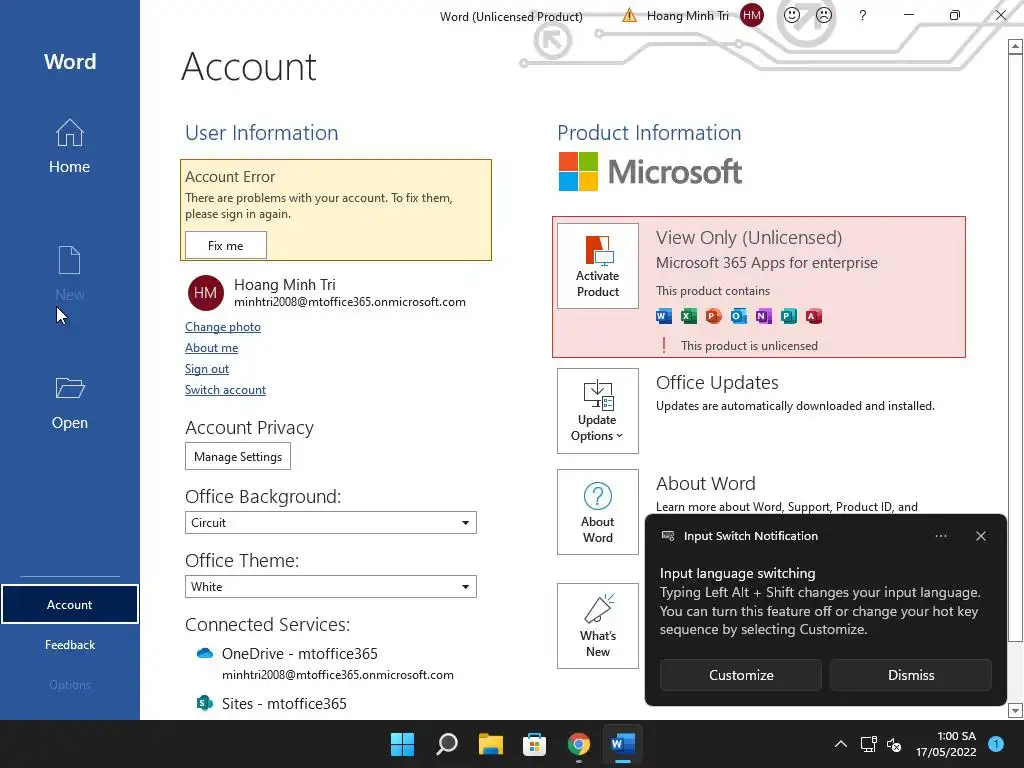The height and width of the screenshot is (768, 1024).
Task: Open Windows Start menu on taskbar
Action: 402,744
